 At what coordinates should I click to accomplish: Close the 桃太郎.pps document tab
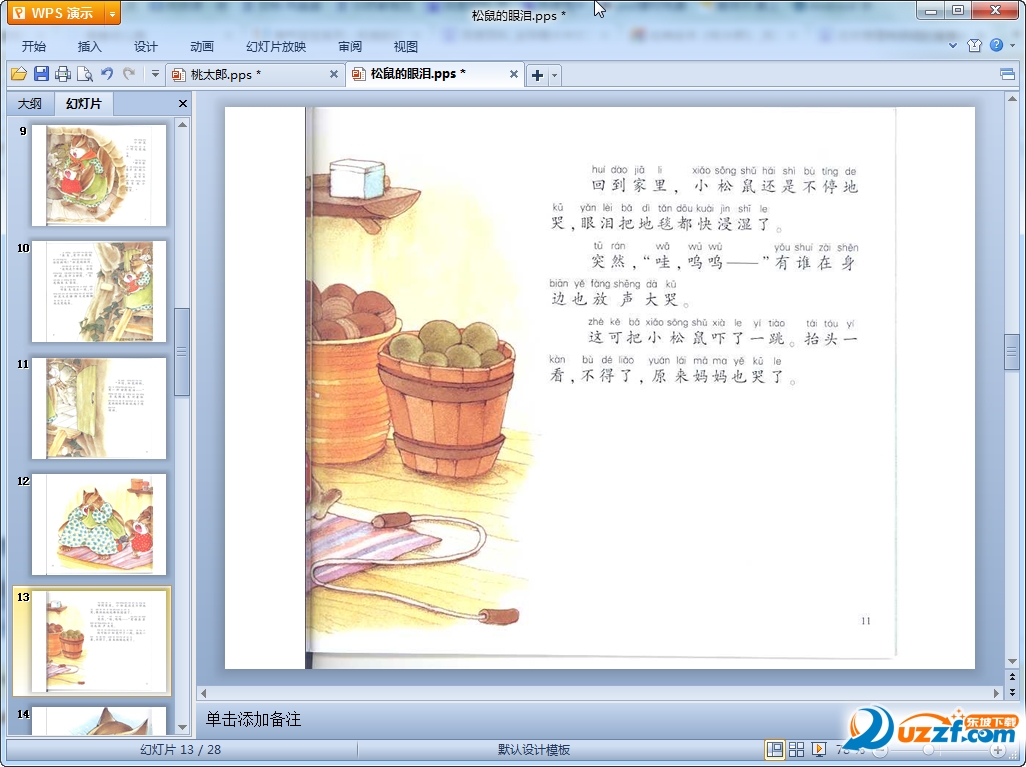click(x=334, y=74)
